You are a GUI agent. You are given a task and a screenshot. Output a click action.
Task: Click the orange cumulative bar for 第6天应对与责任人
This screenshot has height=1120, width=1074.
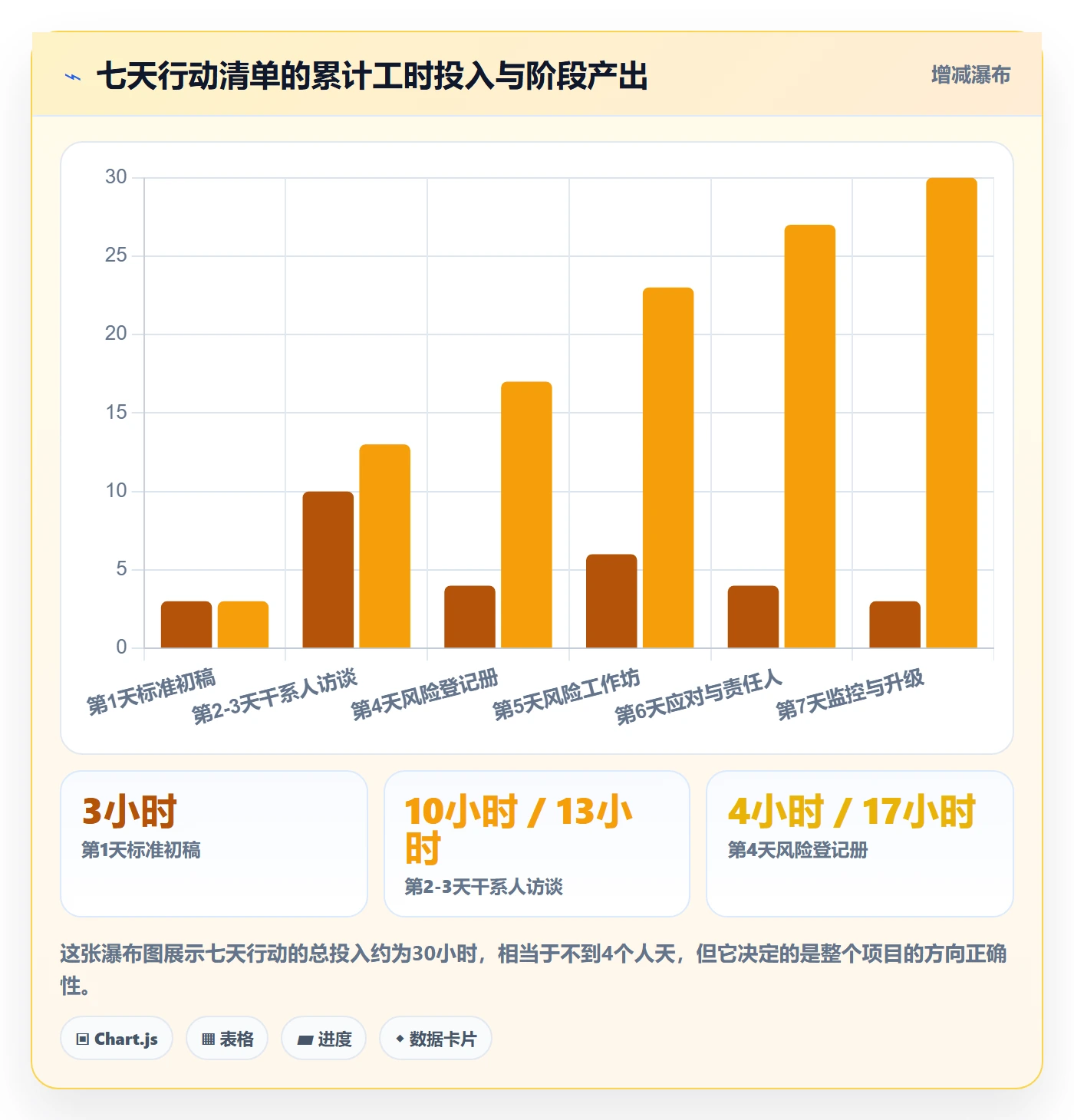point(810,436)
